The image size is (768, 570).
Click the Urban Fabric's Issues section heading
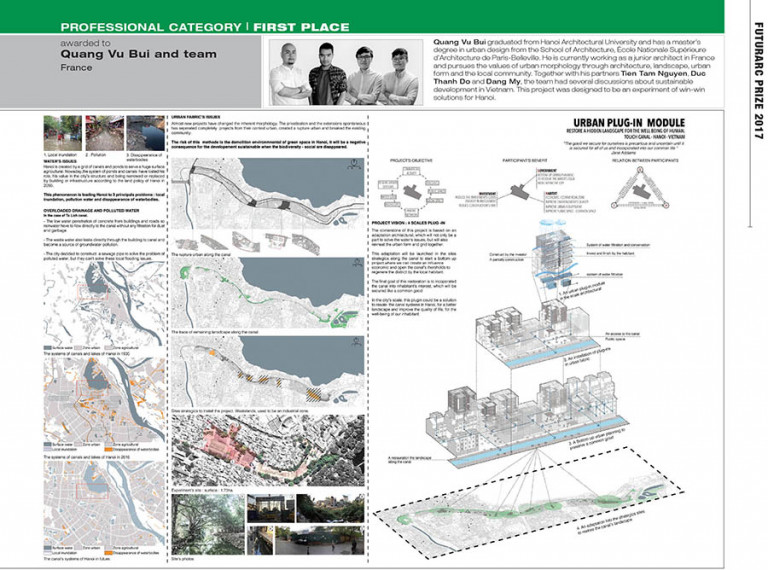(198, 117)
